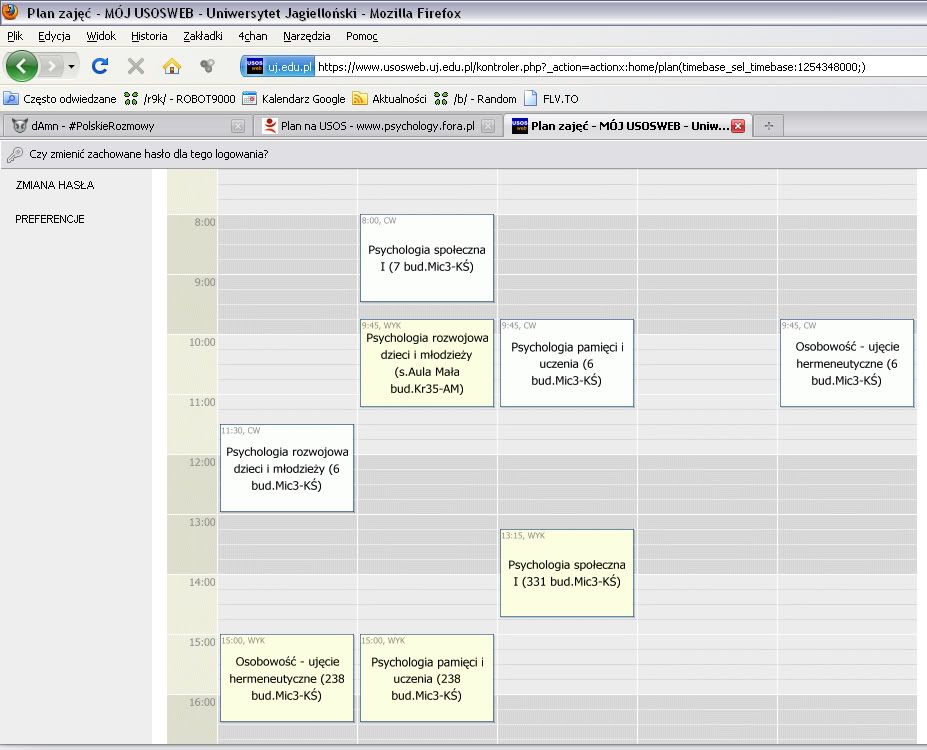Open the history dropdown next to Forward button
927x750 pixels.
(72, 66)
